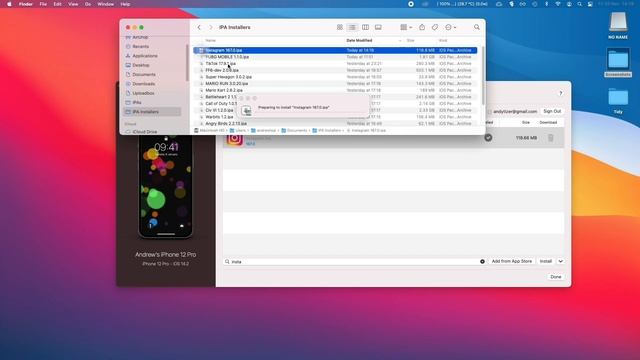Open the Help menu

pos(125,4)
